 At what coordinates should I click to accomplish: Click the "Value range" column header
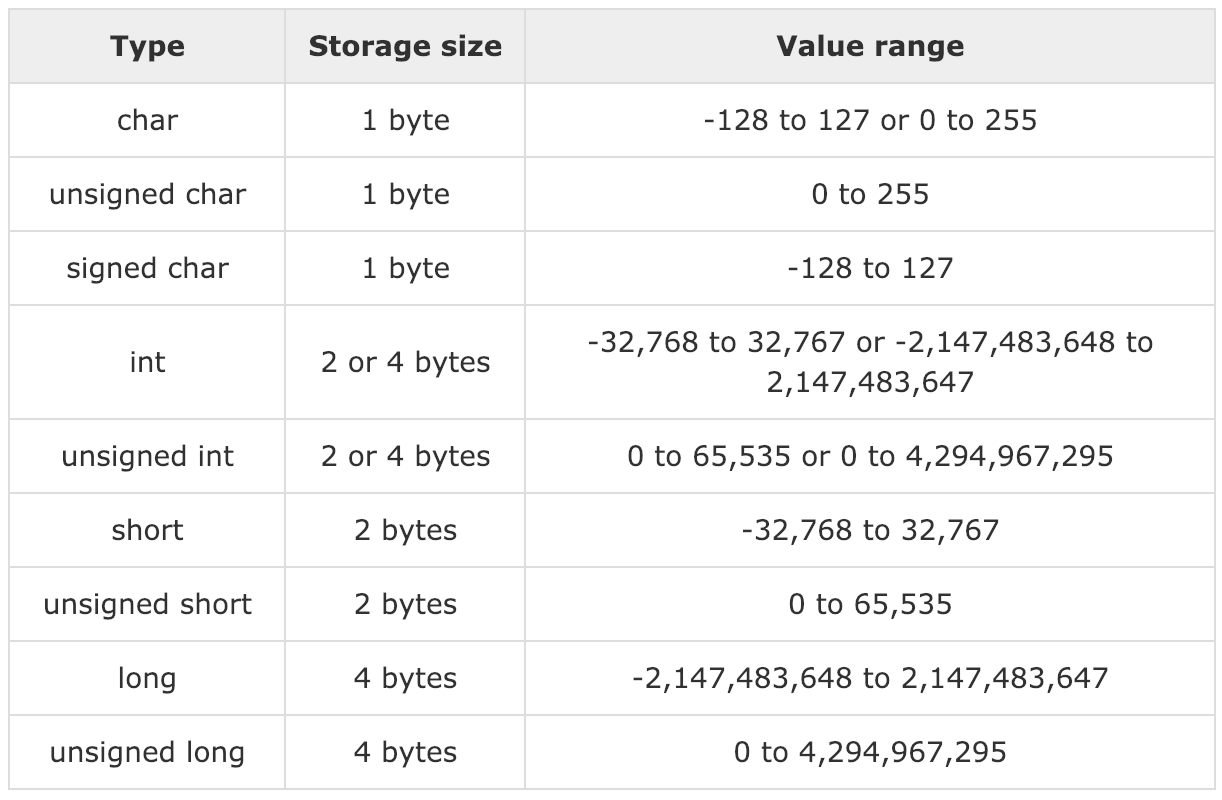tap(870, 46)
